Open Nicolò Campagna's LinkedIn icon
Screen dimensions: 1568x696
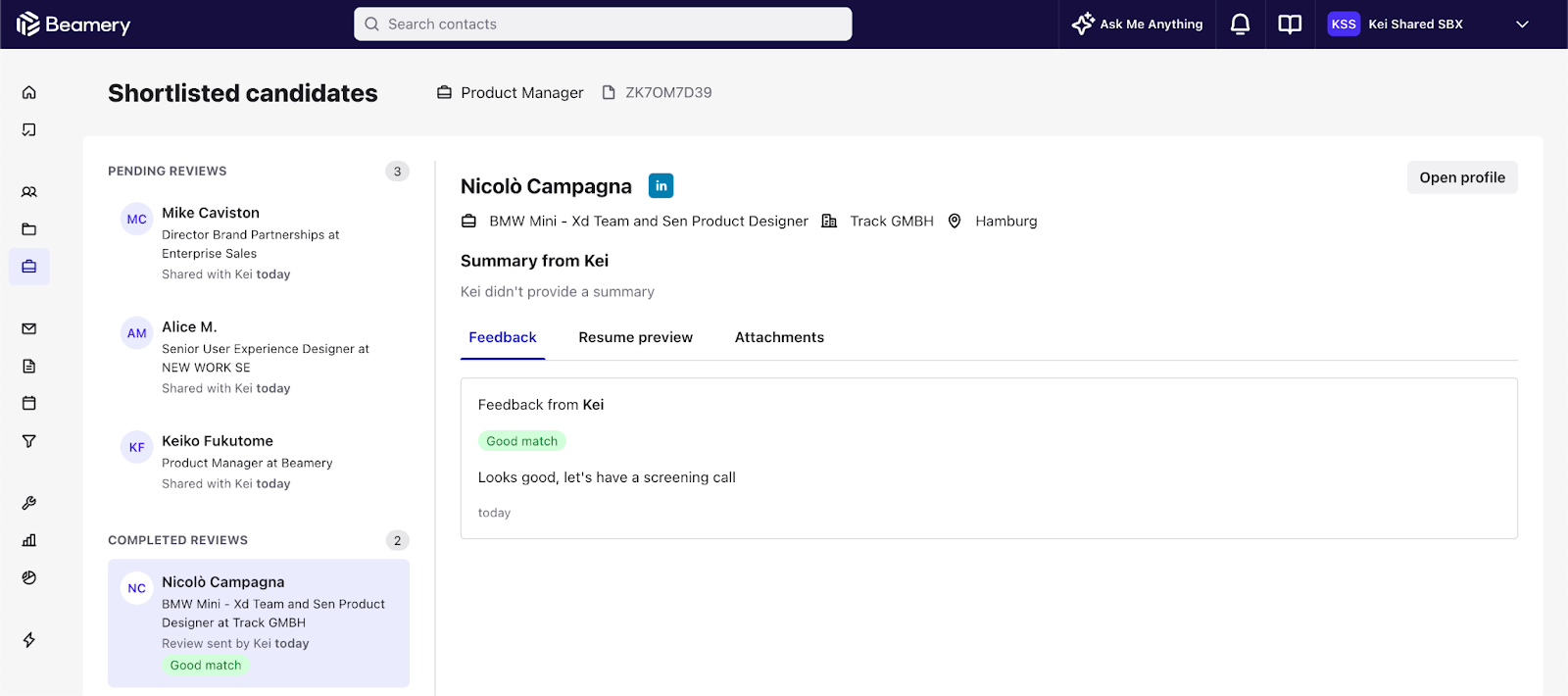661,185
